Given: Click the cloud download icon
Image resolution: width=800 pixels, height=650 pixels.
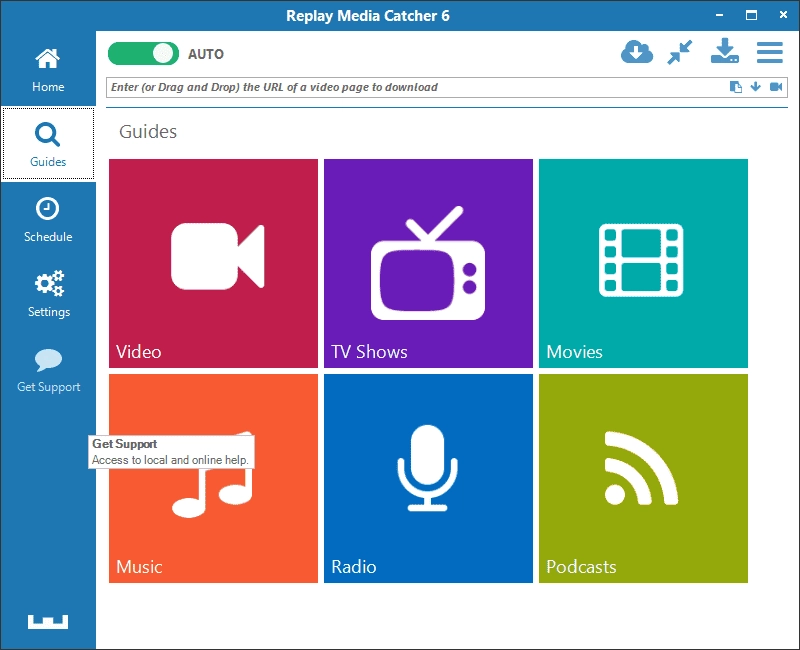Looking at the screenshot, I should 637,52.
